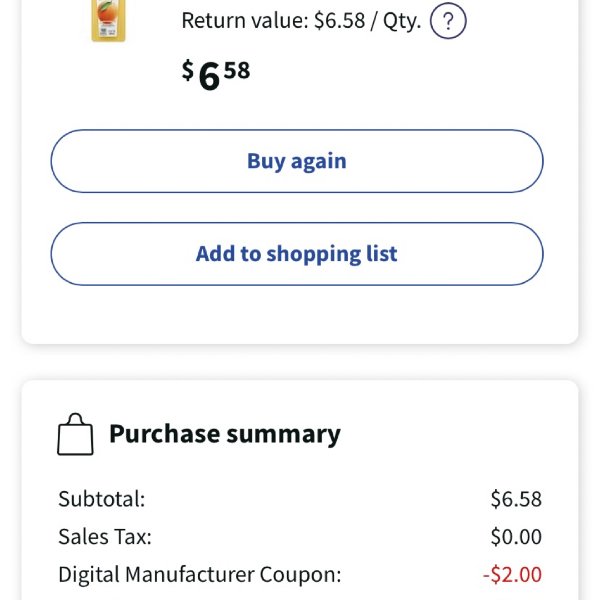The width and height of the screenshot is (600, 600).
Task: Click the Add to shopping list button
Action: click(x=297, y=254)
